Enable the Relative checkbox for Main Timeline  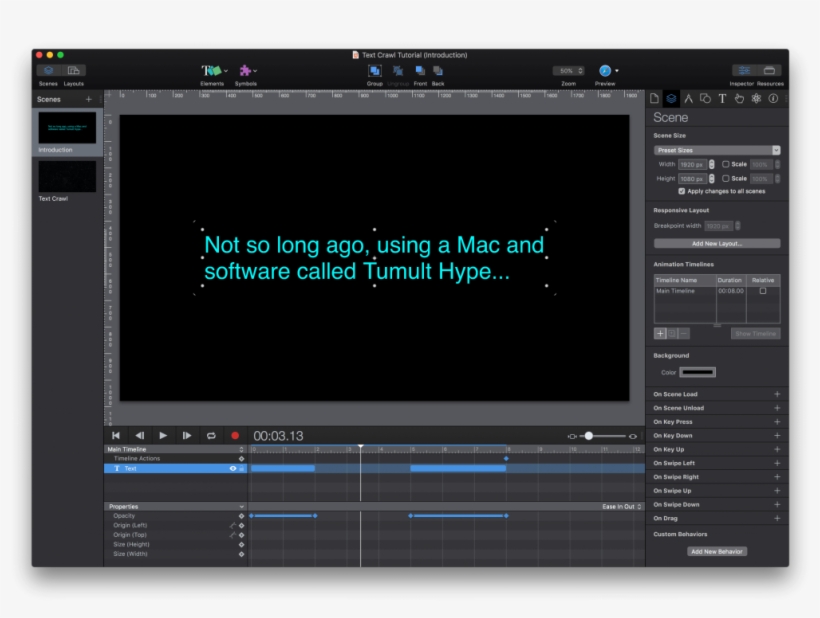click(763, 291)
